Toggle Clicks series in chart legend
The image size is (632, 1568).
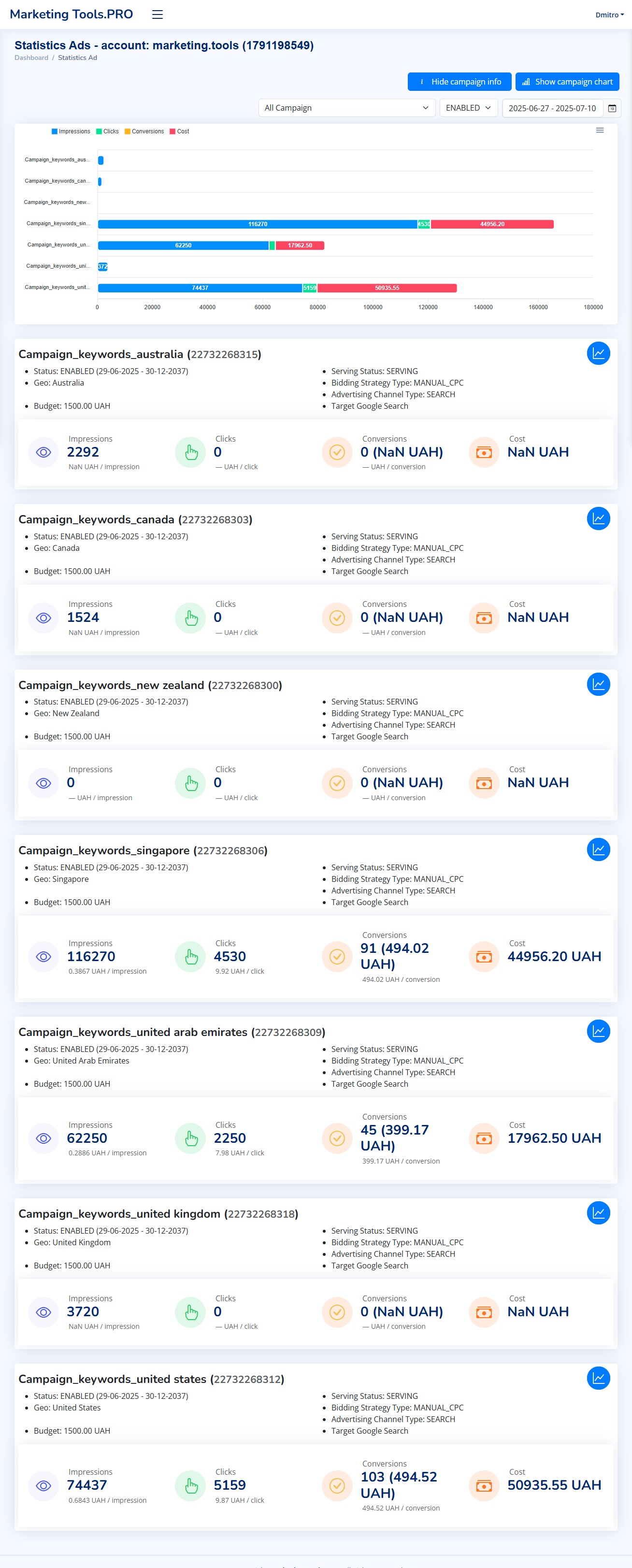tap(108, 131)
